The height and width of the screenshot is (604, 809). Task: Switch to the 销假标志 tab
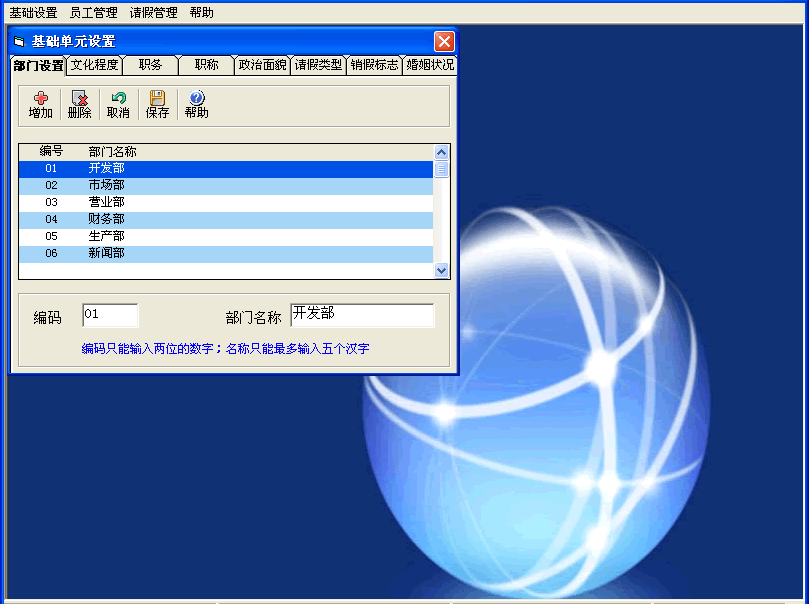(x=374, y=65)
